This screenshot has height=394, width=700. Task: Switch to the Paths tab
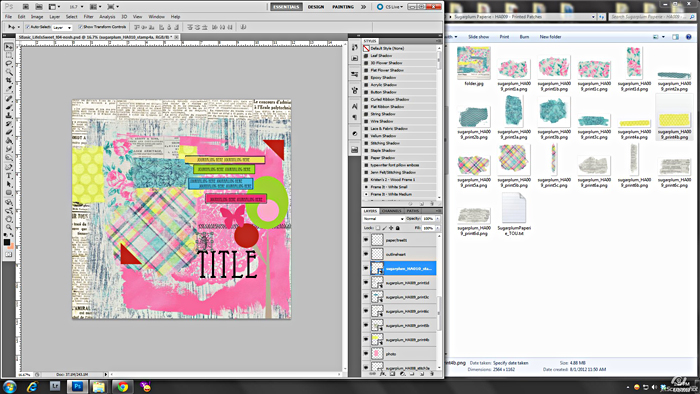click(412, 211)
